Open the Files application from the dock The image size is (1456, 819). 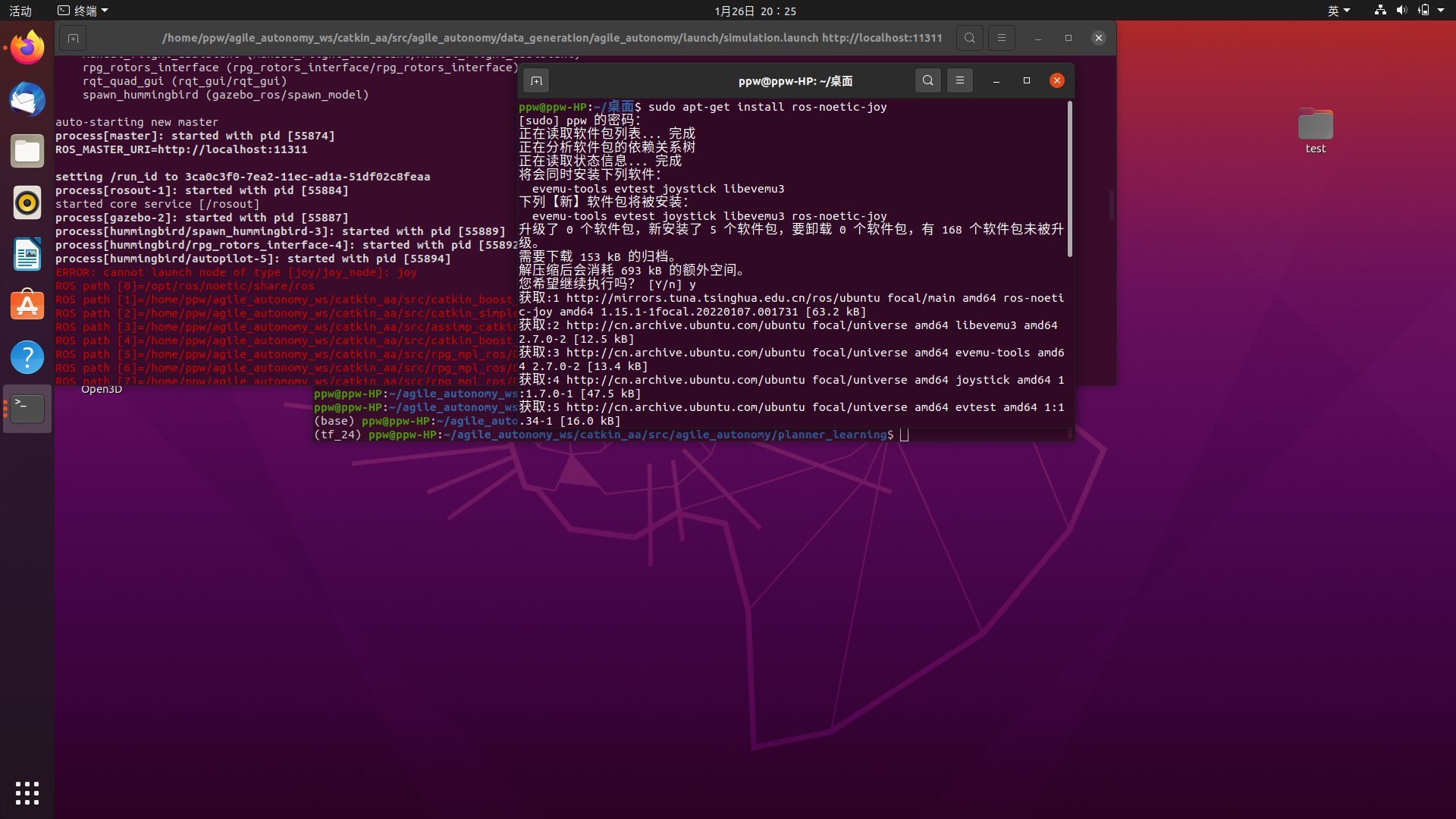pyautogui.click(x=27, y=151)
